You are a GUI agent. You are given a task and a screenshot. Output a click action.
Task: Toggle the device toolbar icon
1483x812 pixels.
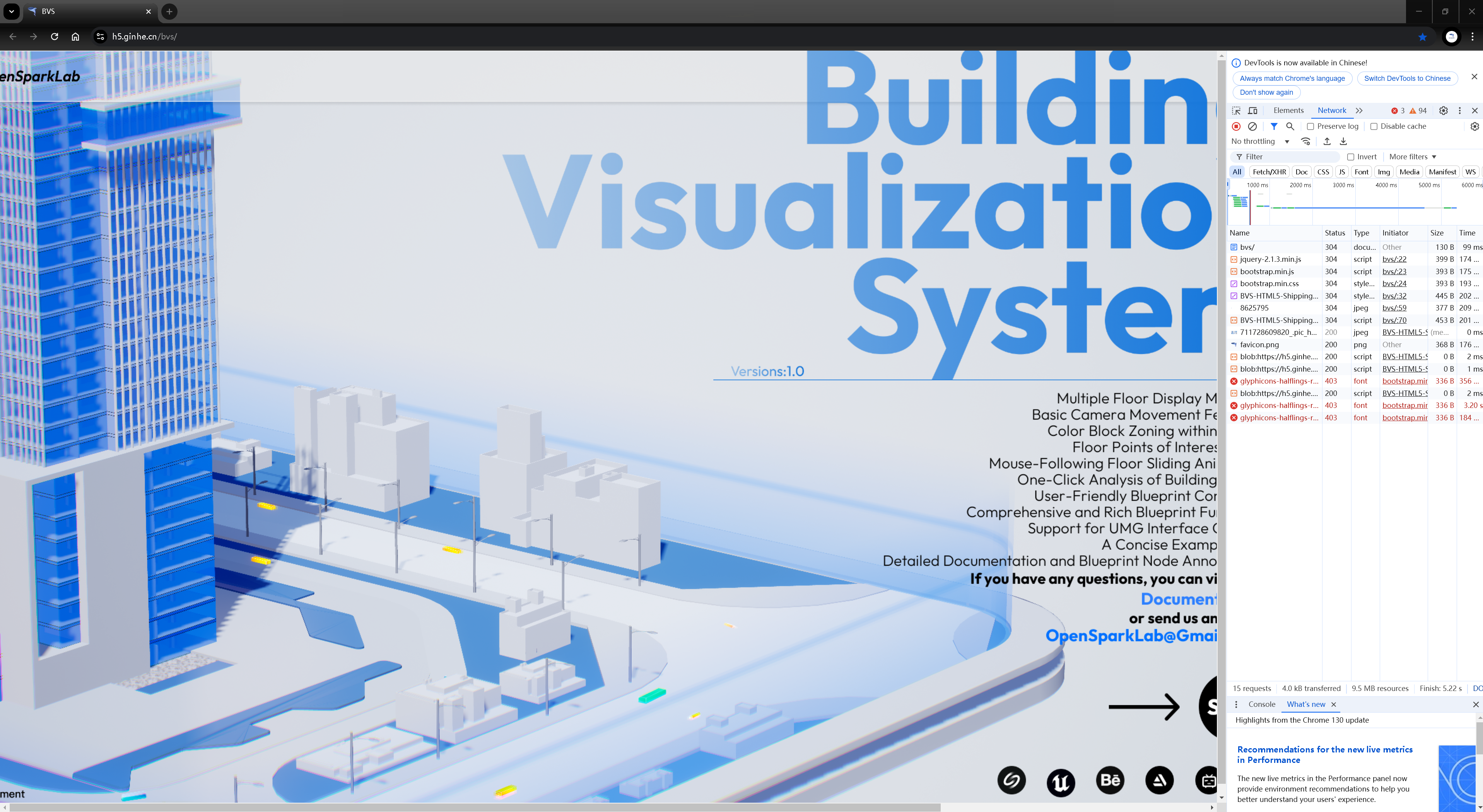(x=1252, y=111)
